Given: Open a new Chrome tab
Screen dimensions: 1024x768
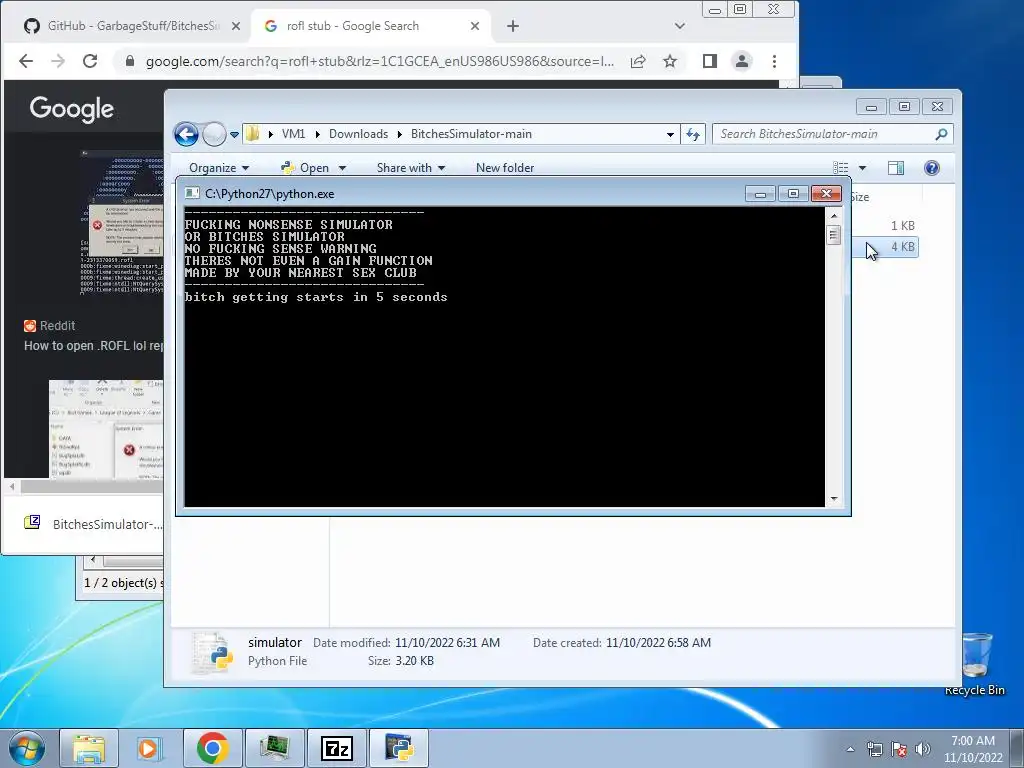Looking at the screenshot, I should [513, 26].
